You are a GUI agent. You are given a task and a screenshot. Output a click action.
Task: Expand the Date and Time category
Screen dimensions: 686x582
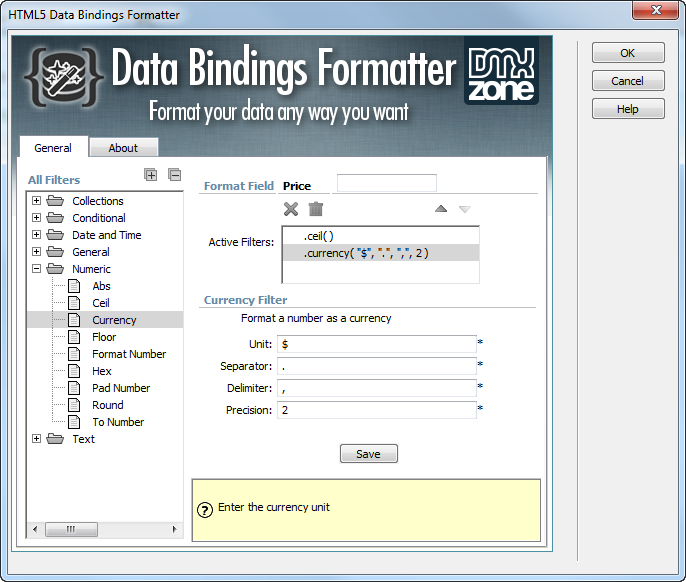(36, 235)
